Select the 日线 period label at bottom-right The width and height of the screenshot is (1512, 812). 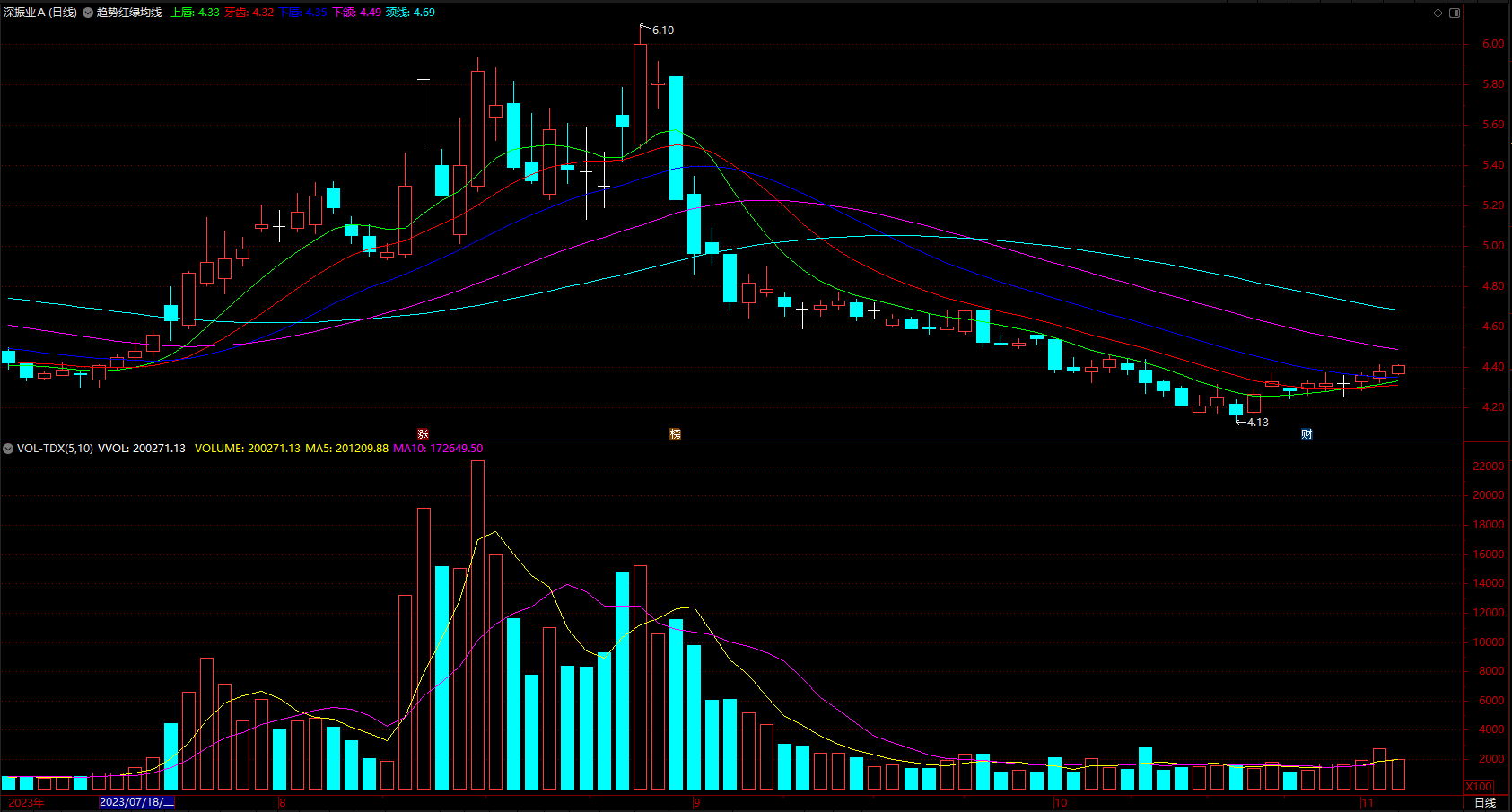click(x=1485, y=803)
